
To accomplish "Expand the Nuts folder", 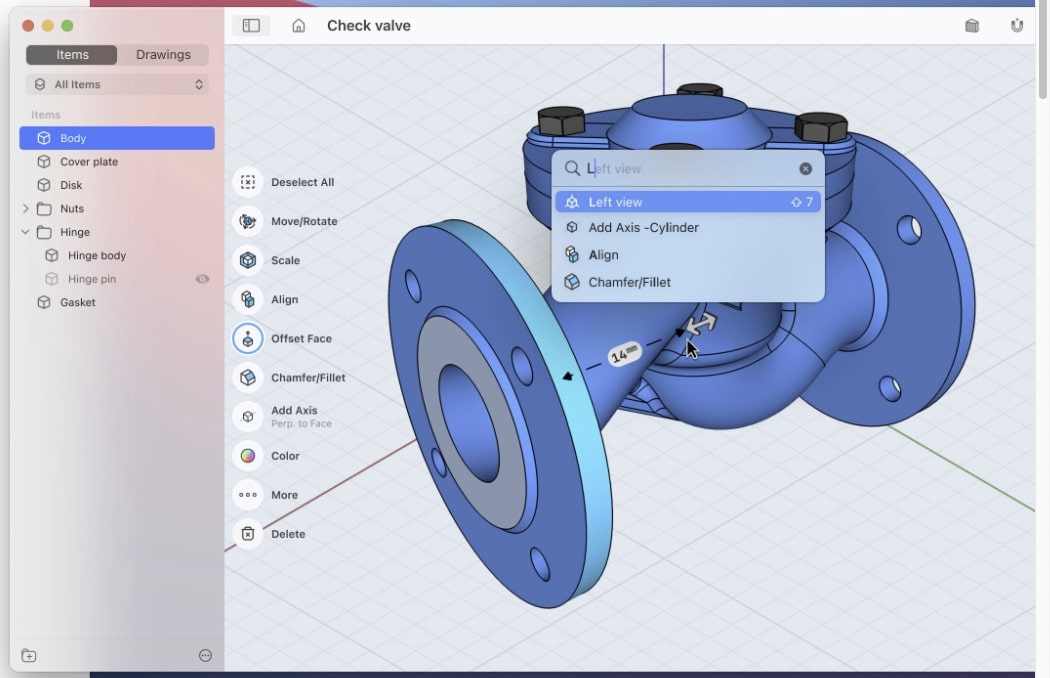I will coord(25,208).
